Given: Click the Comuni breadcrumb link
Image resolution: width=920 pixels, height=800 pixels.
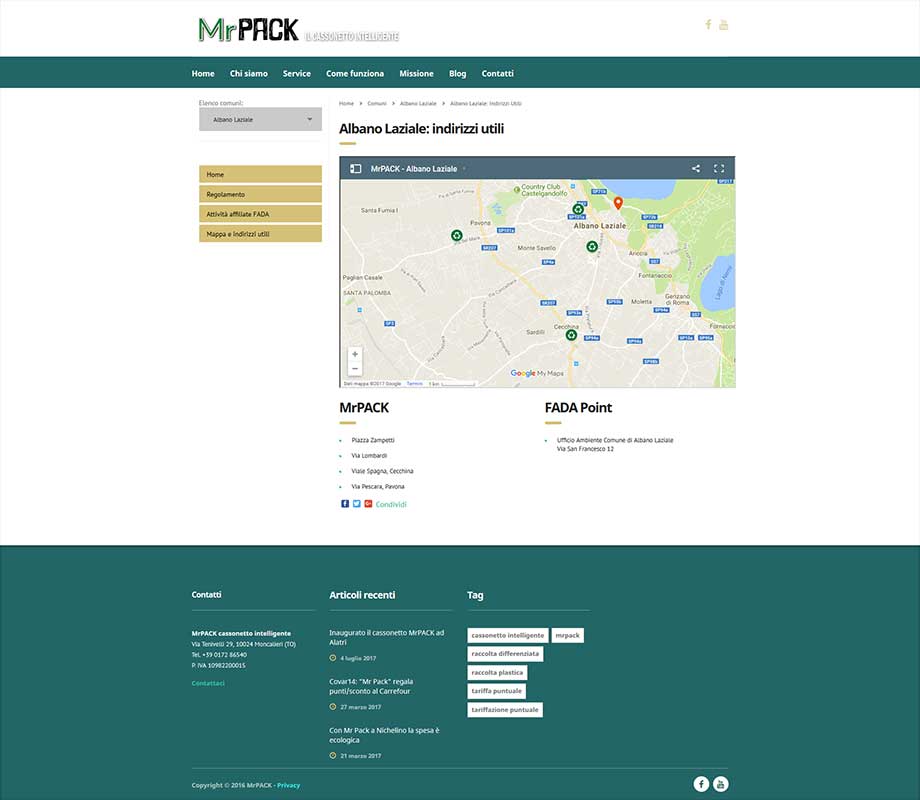Looking at the screenshot, I should pyautogui.click(x=377, y=103).
